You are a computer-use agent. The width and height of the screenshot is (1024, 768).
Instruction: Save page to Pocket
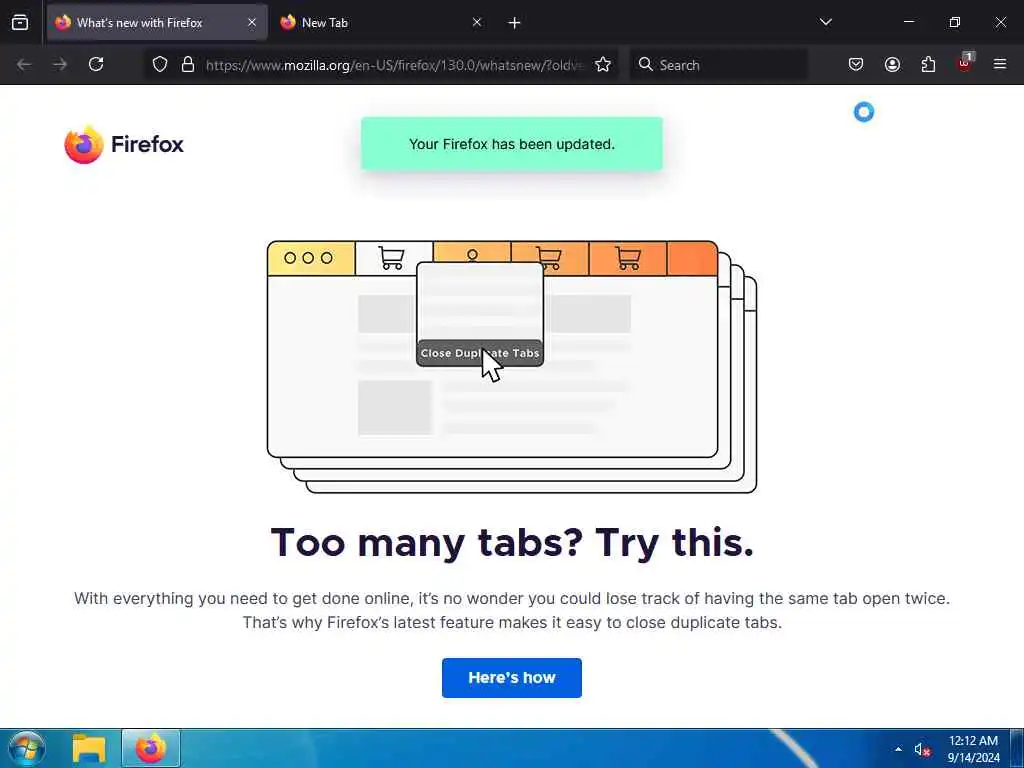(x=856, y=64)
